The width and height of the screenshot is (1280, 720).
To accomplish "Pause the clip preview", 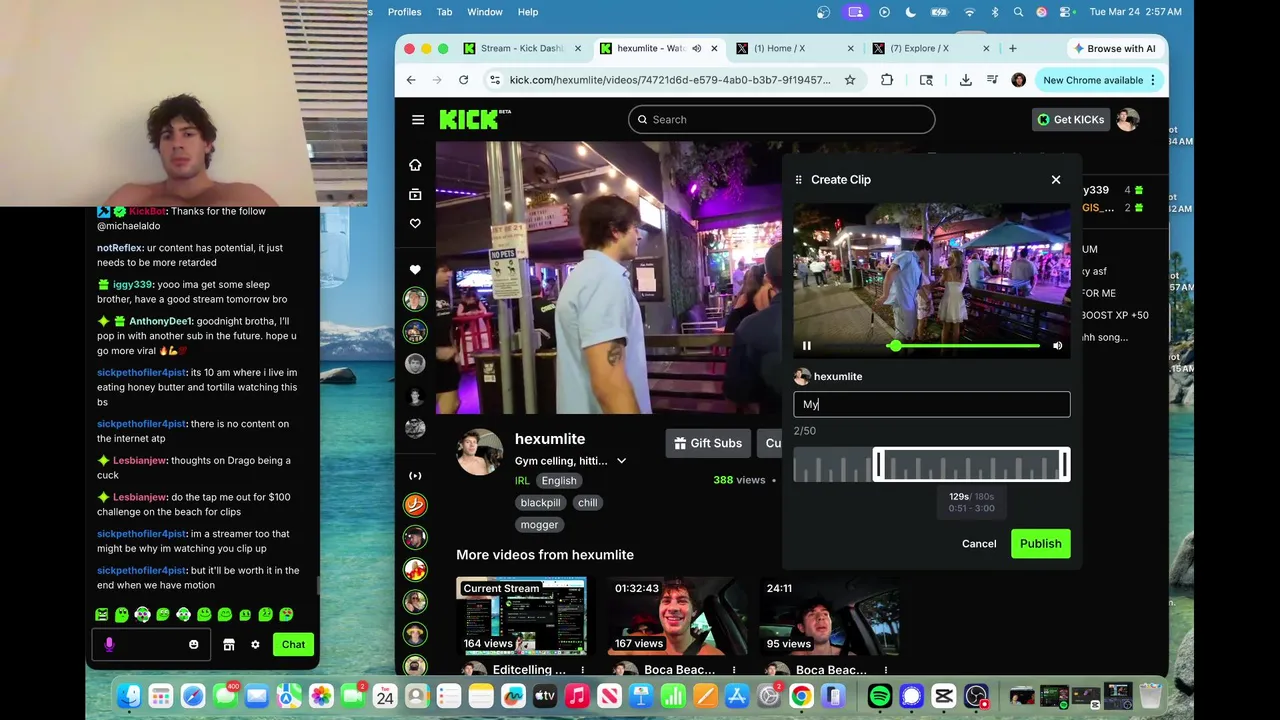I will point(807,346).
